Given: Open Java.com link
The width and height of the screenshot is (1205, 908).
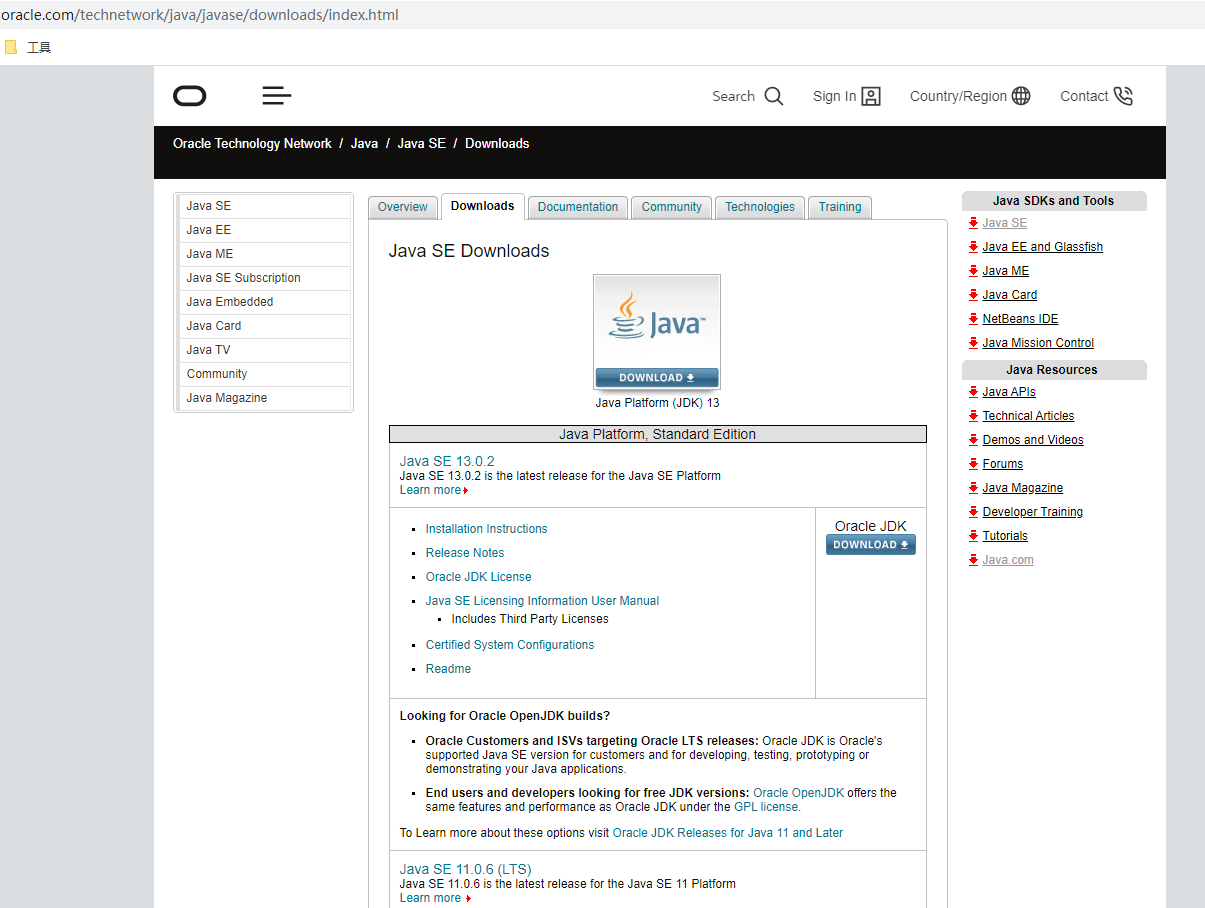Looking at the screenshot, I should click(1008, 560).
